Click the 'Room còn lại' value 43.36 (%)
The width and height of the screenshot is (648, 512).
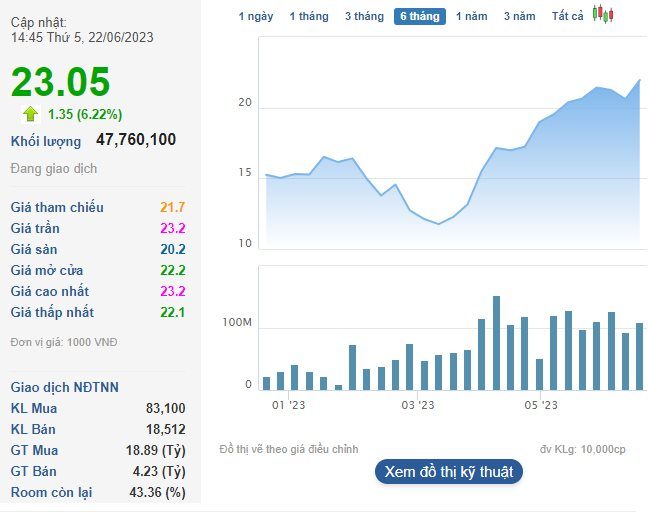pyautogui.click(x=157, y=493)
